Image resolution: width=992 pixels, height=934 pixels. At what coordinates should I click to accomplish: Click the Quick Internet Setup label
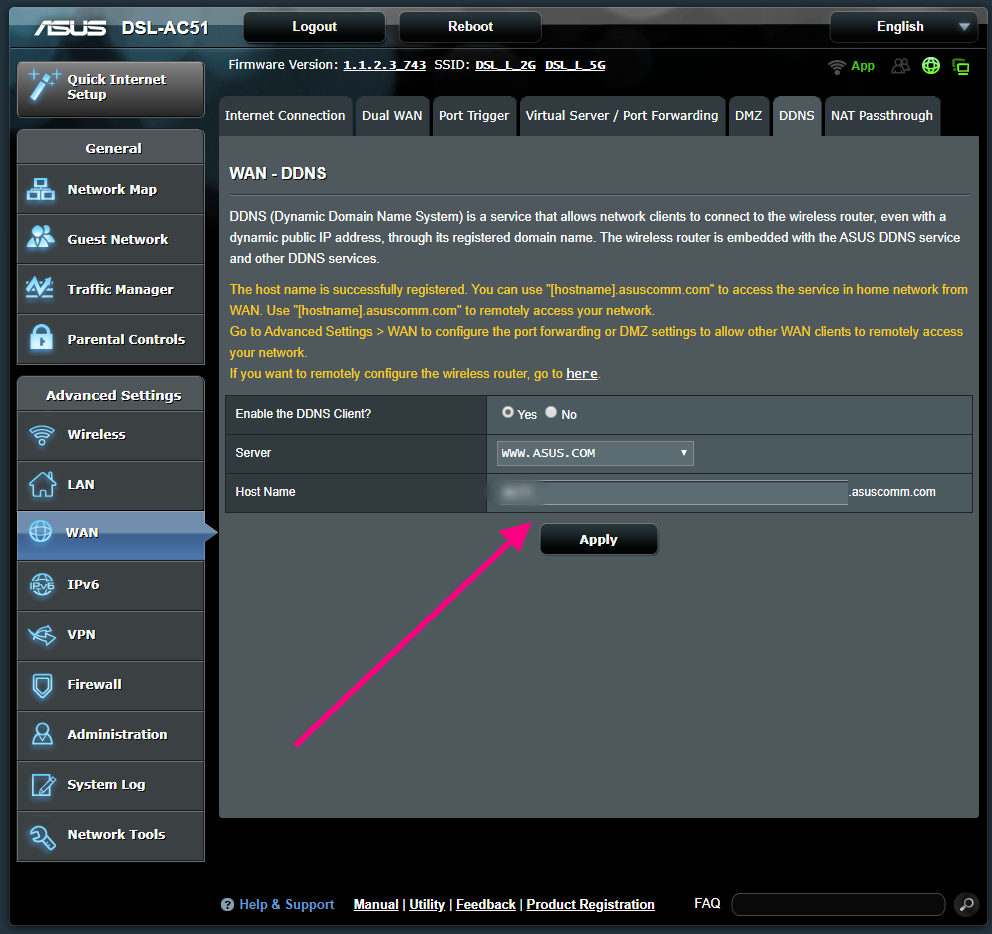point(117,87)
